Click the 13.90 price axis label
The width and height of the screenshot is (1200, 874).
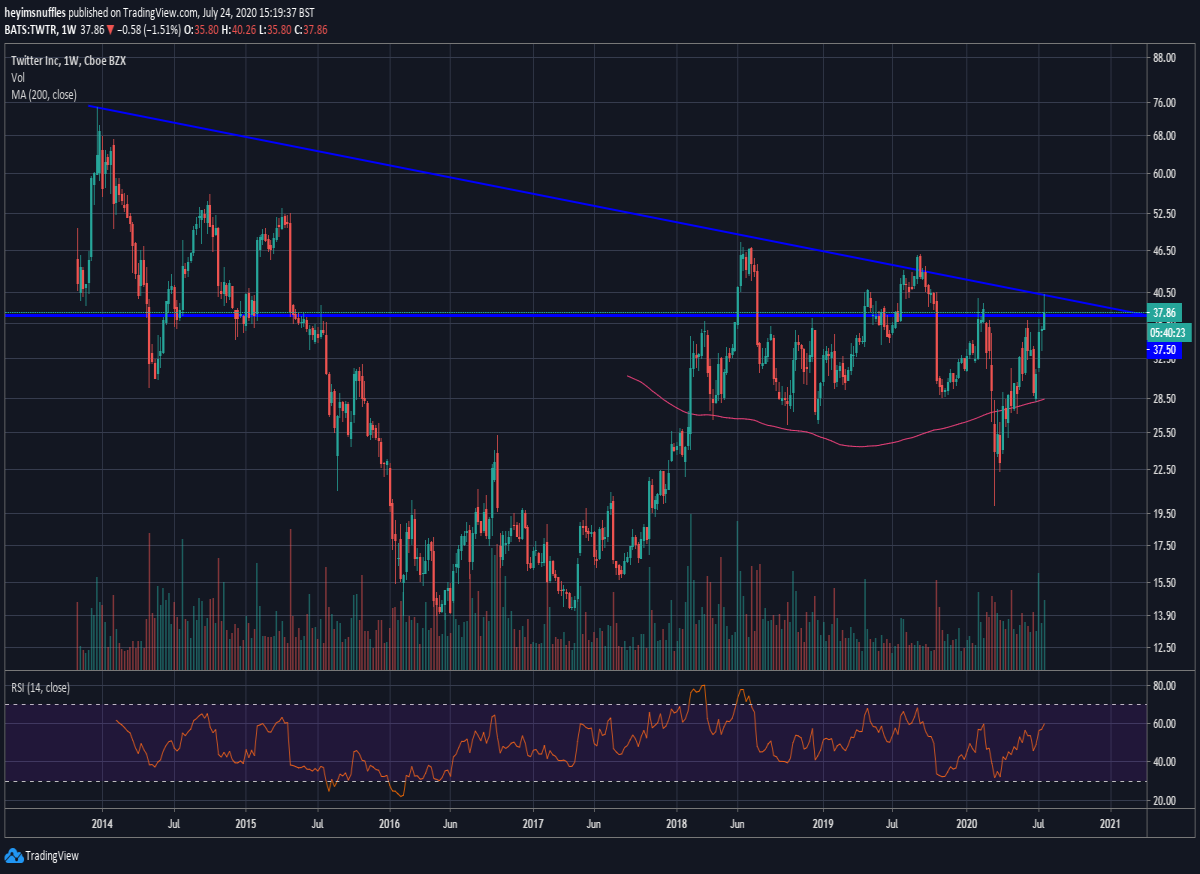pyautogui.click(x=1164, y=615)
